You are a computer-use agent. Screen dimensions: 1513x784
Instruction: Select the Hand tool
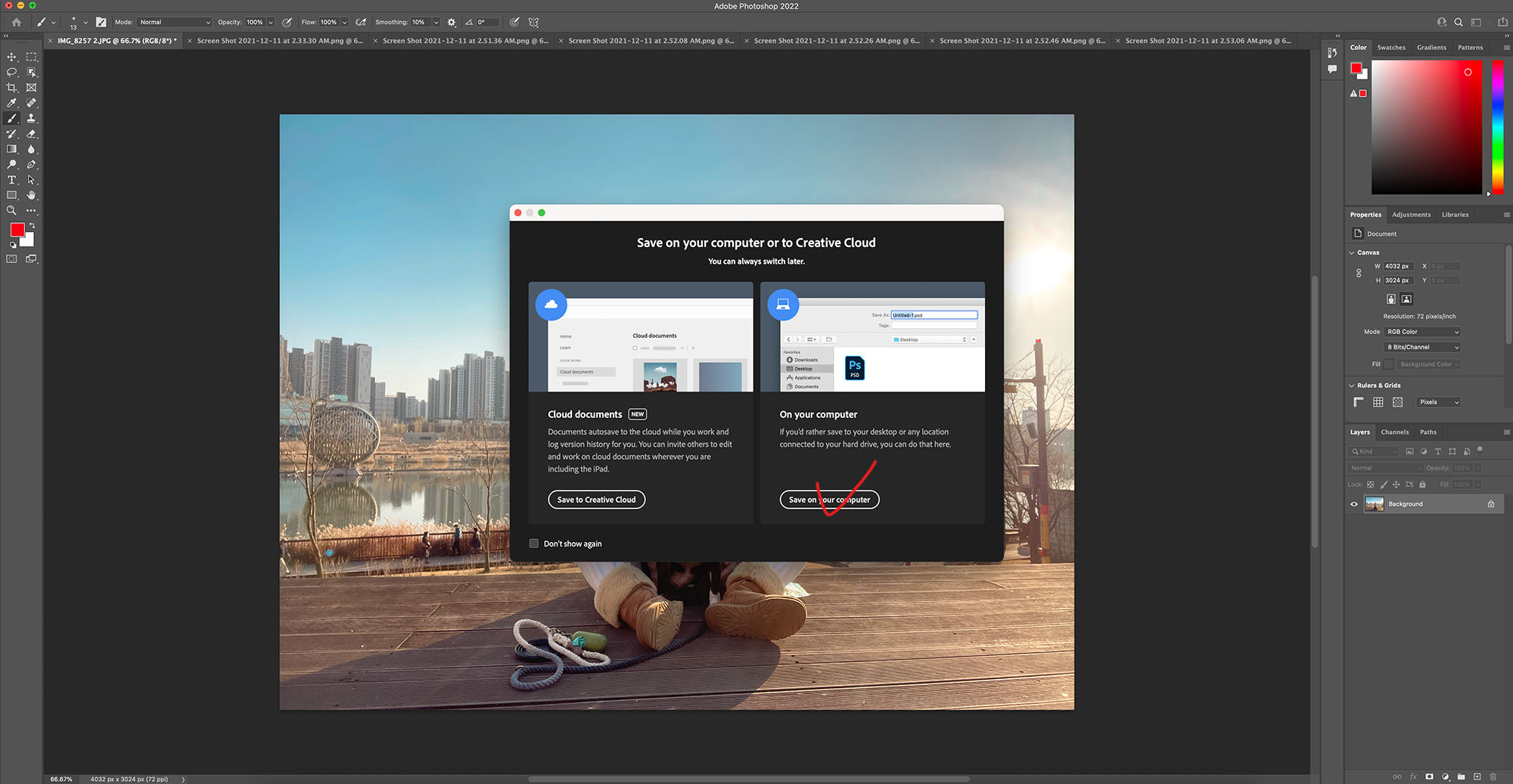(31, 195)
